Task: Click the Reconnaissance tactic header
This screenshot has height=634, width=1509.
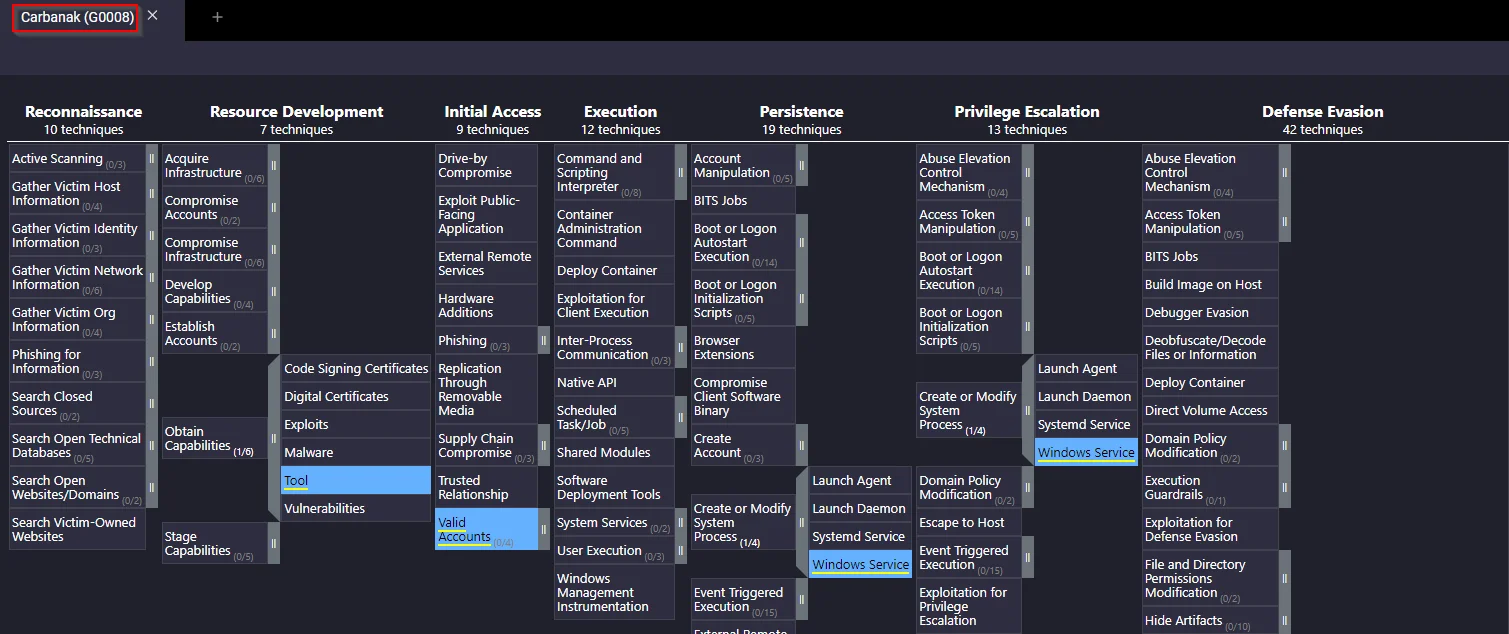Action: pyautogui.click(x=83, y=112)
